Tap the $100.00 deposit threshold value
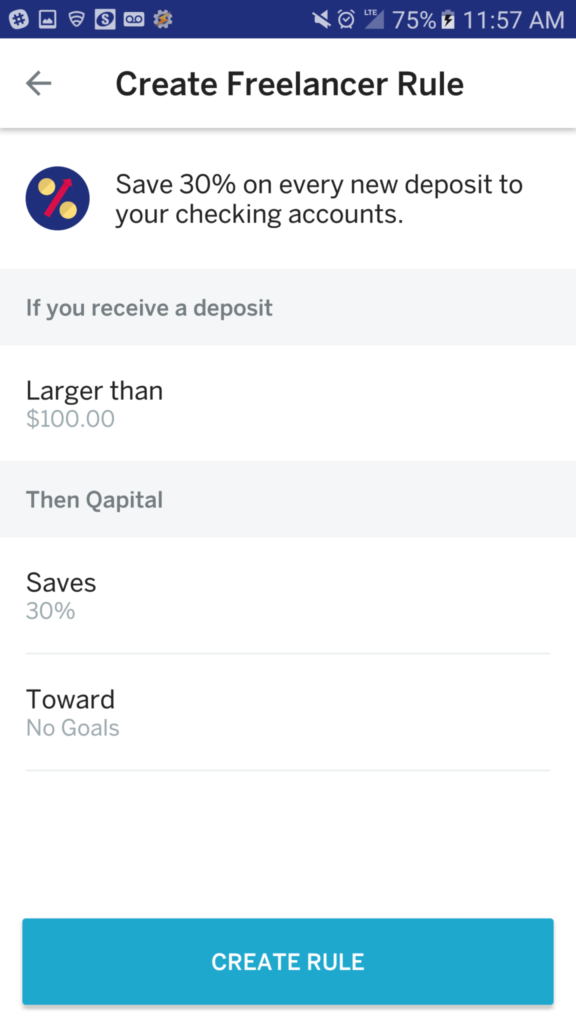The image size is (576, 1024). pyautogui.click(x=71, y=419)
